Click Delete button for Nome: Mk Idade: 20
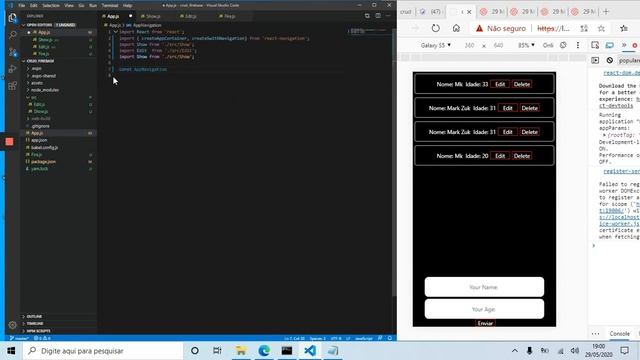 [x=522, y=156]
